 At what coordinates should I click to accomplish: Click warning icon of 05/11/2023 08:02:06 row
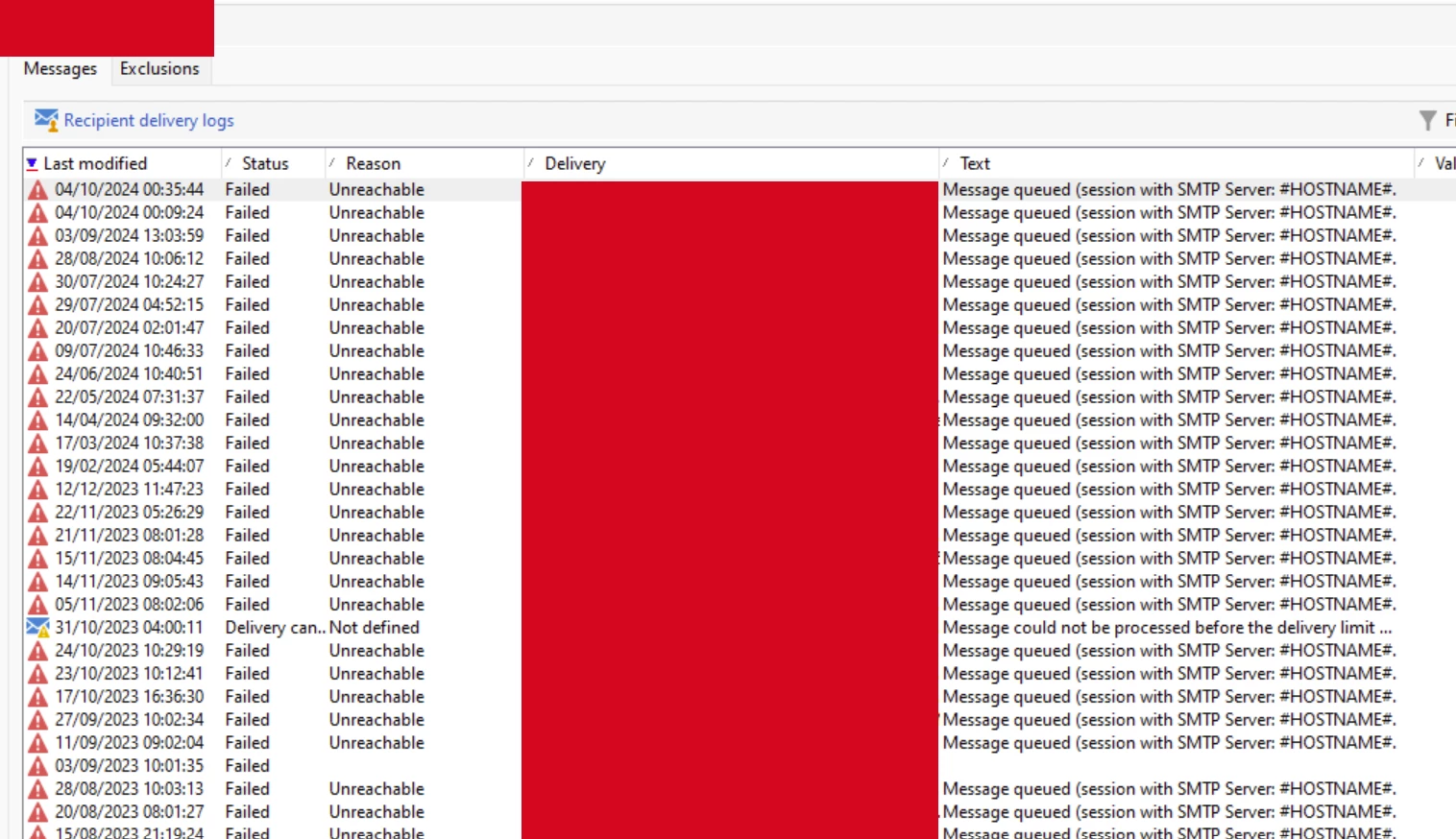click(x=37, y=605)
